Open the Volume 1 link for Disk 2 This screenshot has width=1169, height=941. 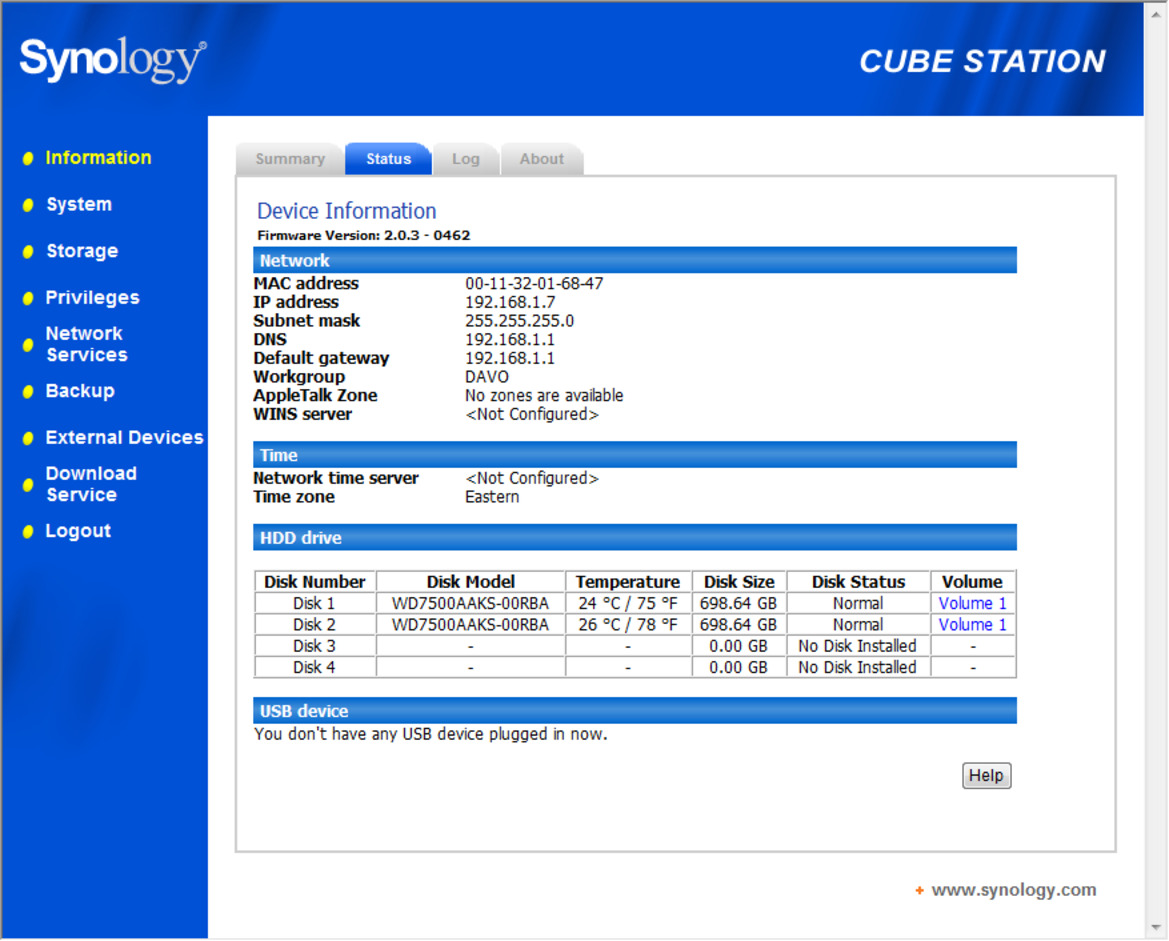[x=972, y=625]
